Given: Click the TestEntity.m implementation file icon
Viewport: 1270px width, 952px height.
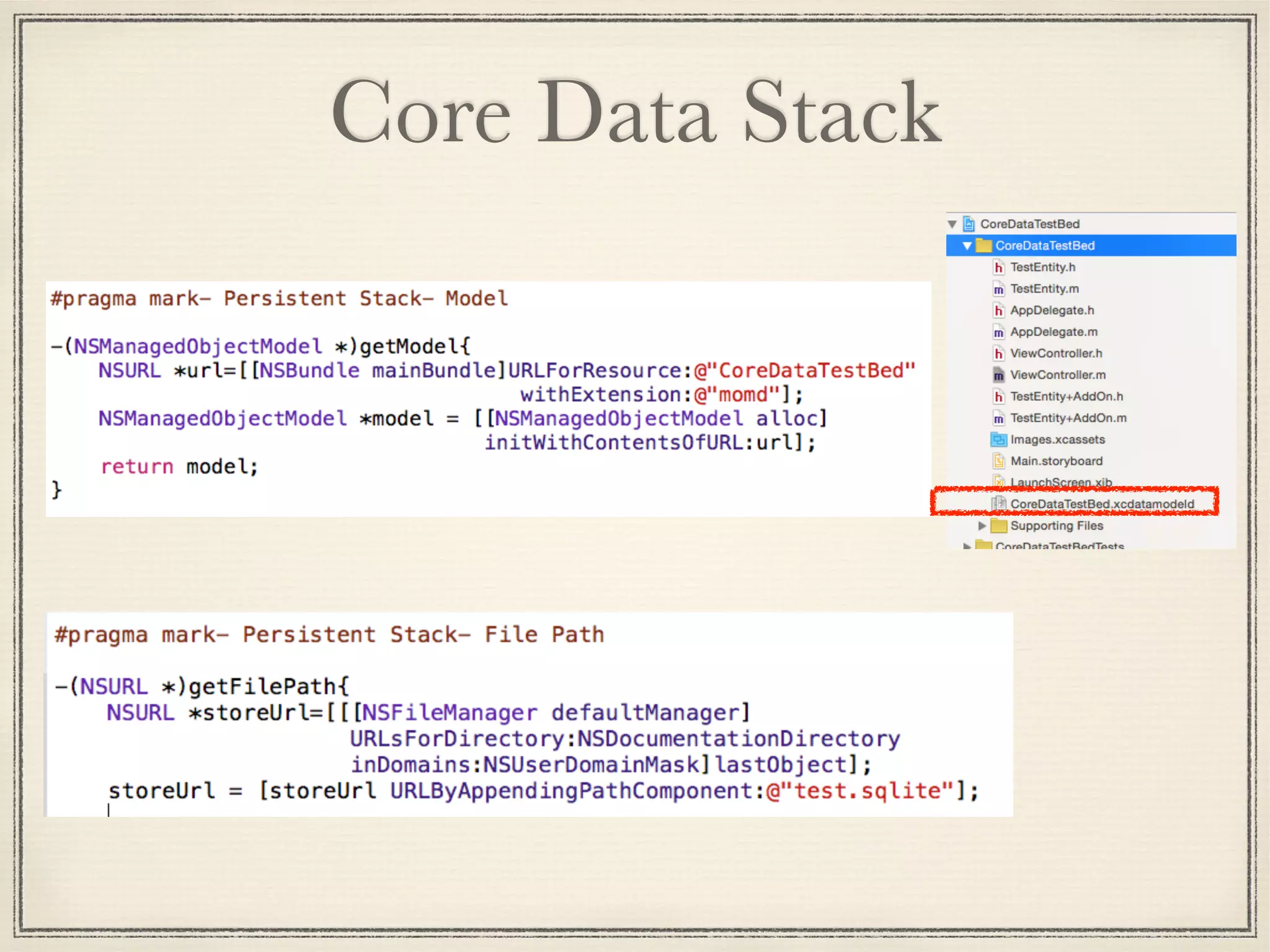Looking at the screenshot, I should pyautogui.click(x=998, y=289).
